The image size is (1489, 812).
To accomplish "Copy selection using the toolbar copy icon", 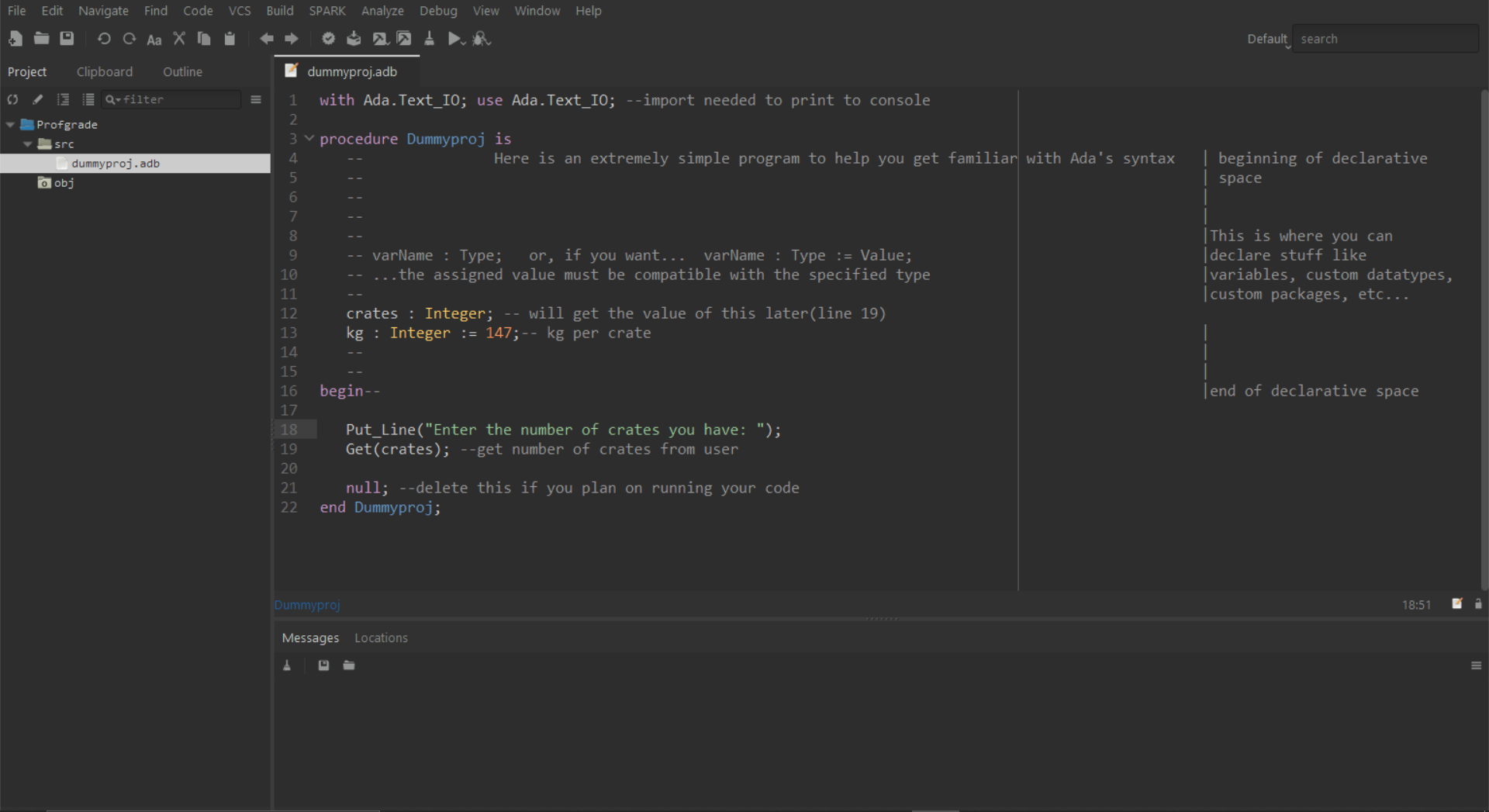I will point(204,39).
